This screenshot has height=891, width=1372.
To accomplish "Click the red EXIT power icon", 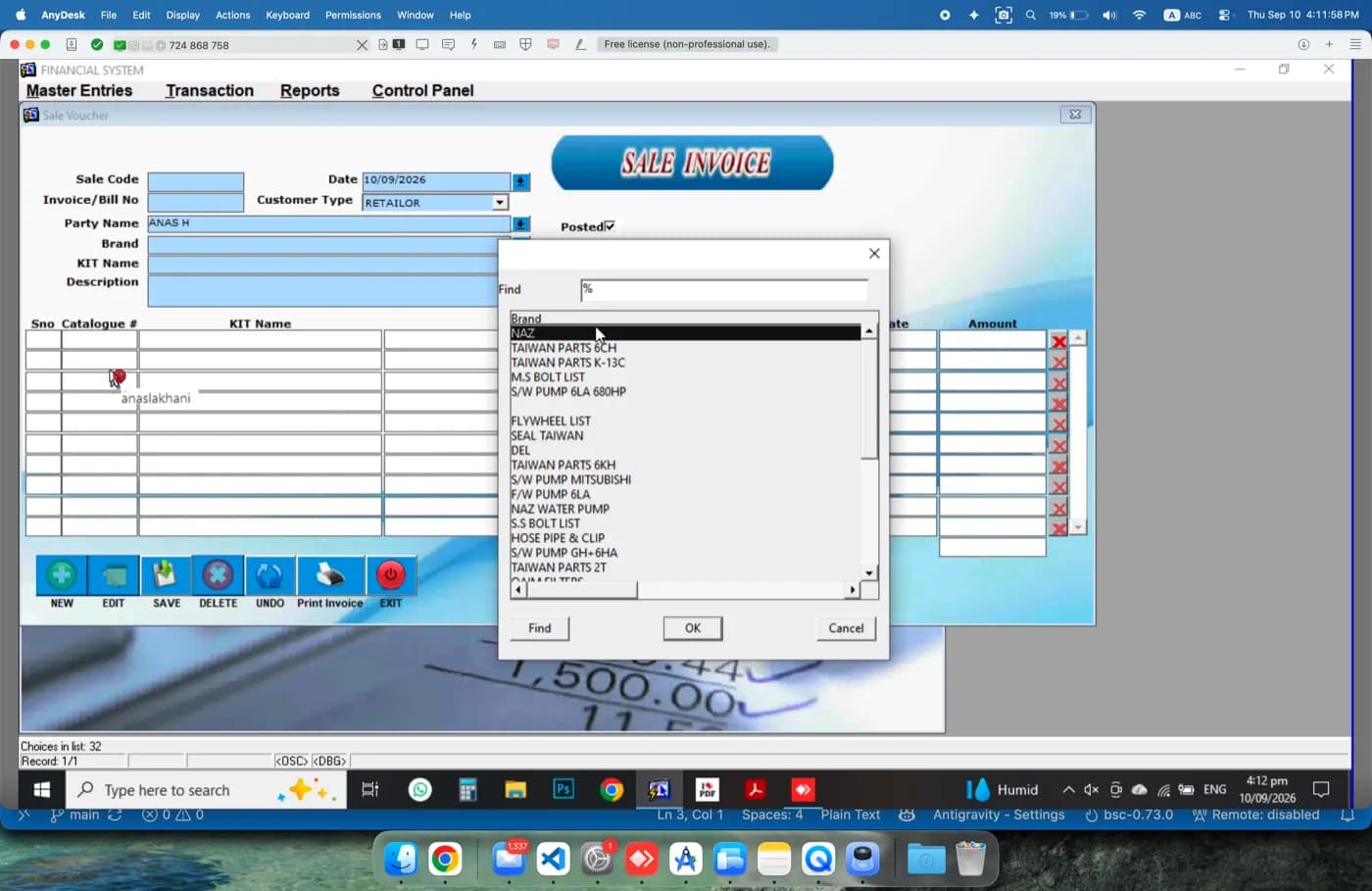I will click(390, 575).
